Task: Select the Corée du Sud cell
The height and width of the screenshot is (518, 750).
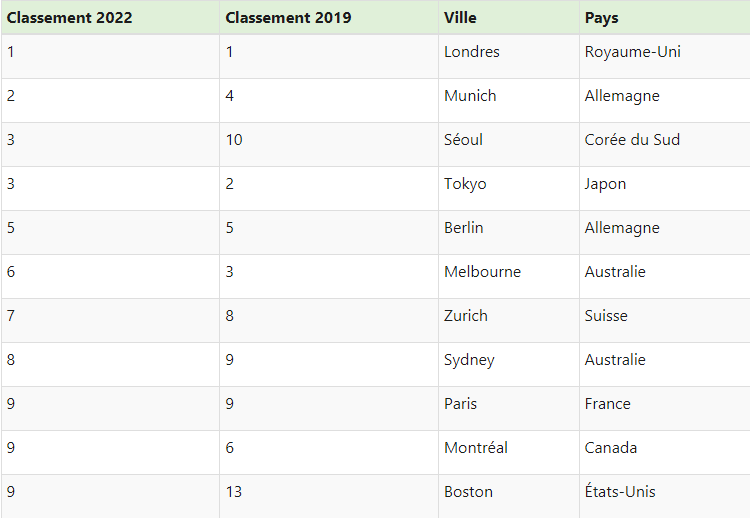Action: (665, 144)
